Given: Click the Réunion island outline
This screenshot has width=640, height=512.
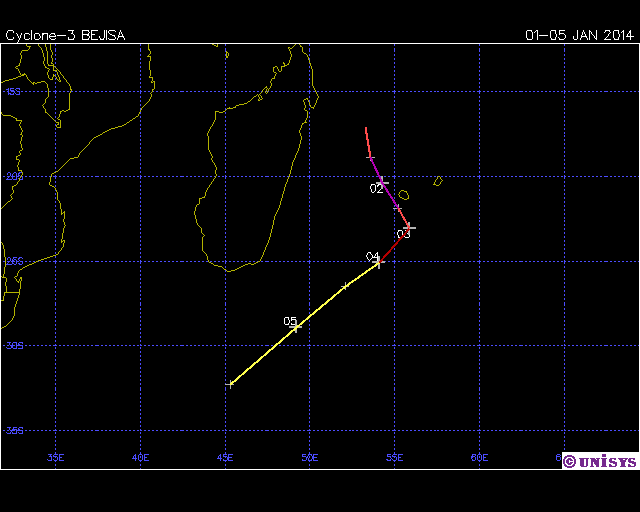Looking at the screenshot, I should click(x=404, y=195).
